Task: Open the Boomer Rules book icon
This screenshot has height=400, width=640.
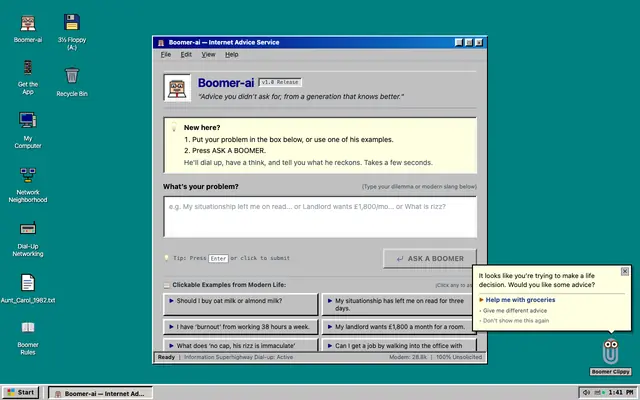Action: (28, 338)
